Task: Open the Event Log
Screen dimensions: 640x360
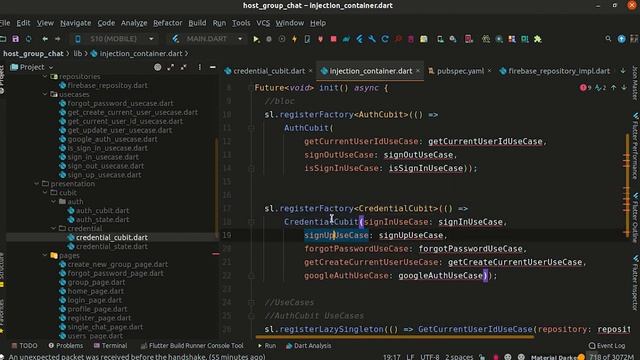Action: point(607,346)
